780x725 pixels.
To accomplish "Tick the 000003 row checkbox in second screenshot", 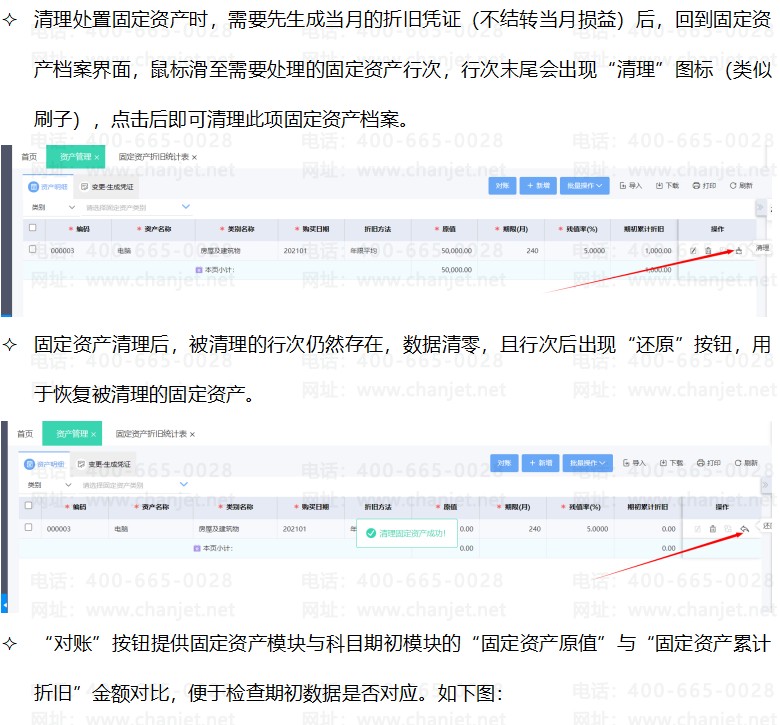I will [28, 526].
